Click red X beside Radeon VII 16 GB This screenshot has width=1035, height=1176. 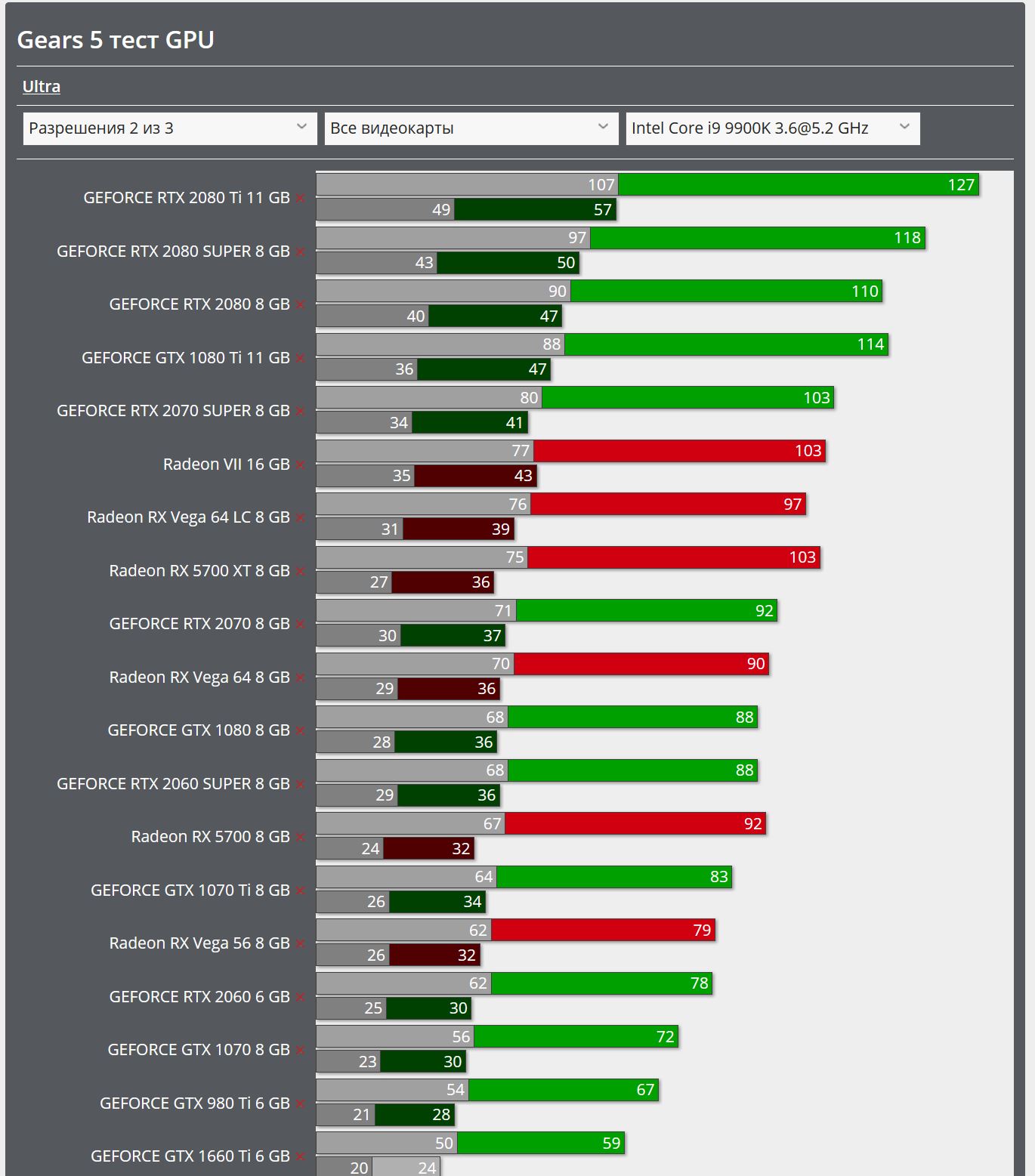coord(300,465)
